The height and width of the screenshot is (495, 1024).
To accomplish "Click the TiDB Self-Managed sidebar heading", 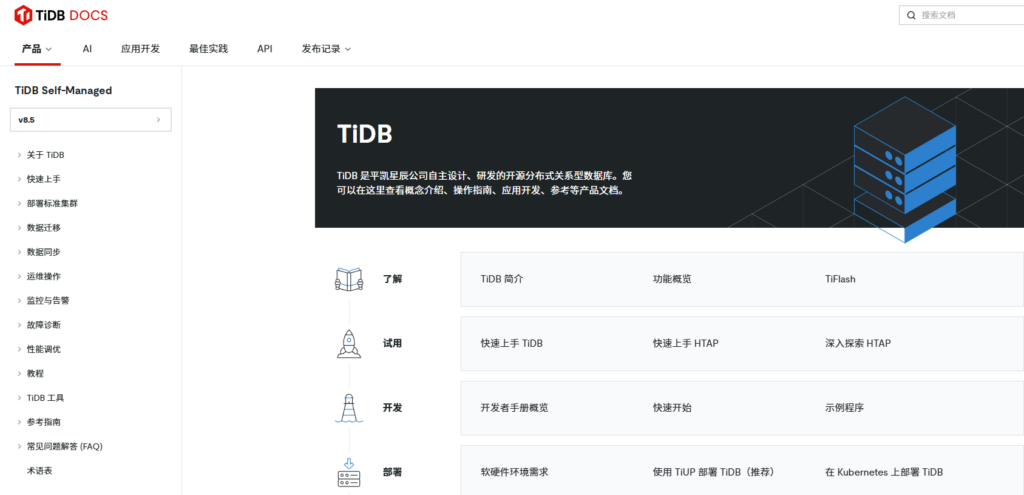I will tap(63, 90).
